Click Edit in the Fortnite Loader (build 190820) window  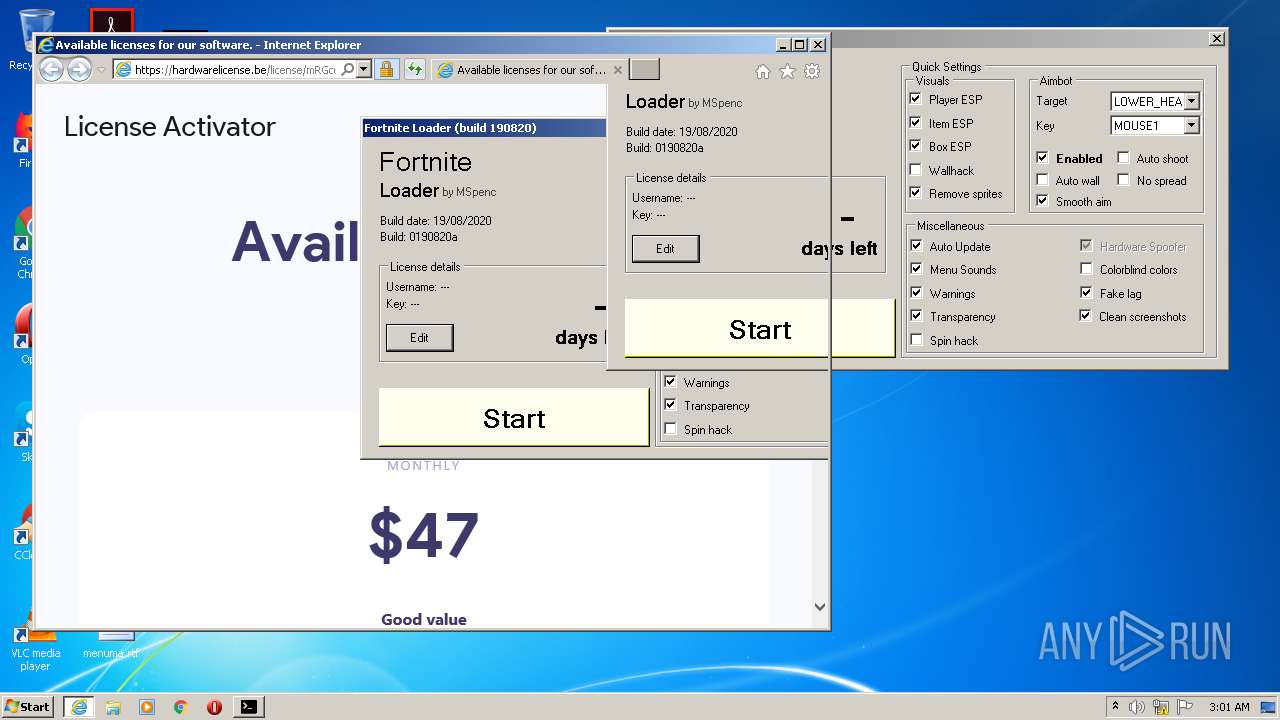click(x=419, y=338)
